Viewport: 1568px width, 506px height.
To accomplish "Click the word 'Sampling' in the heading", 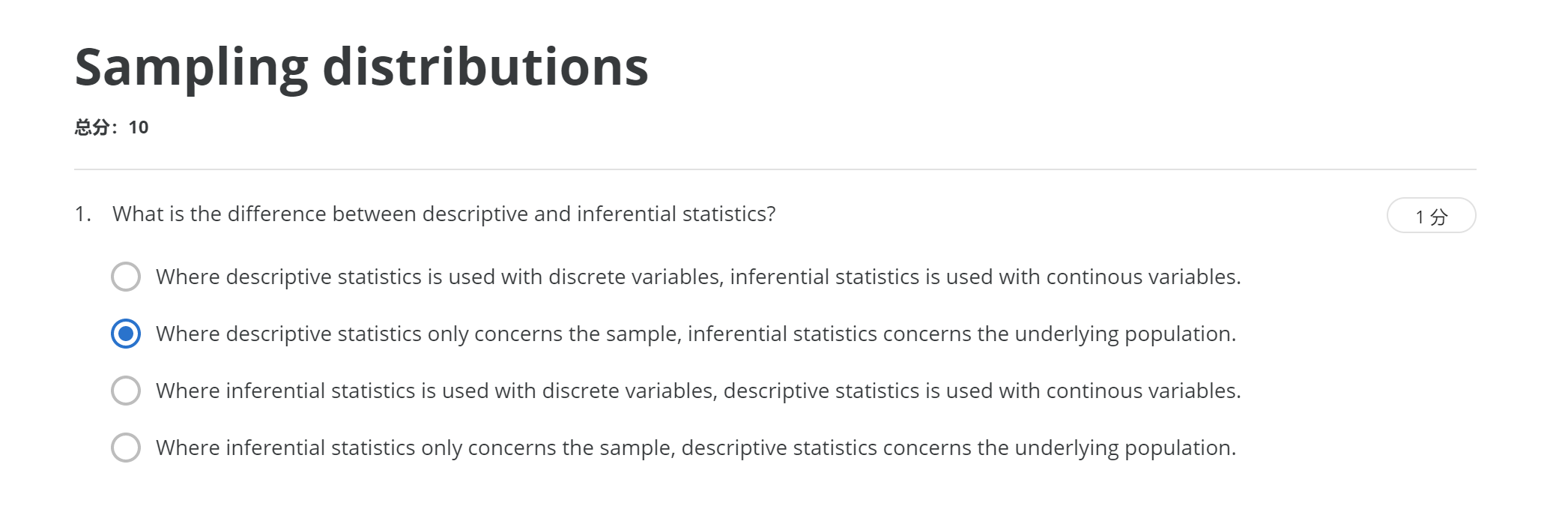I will 191,67.
